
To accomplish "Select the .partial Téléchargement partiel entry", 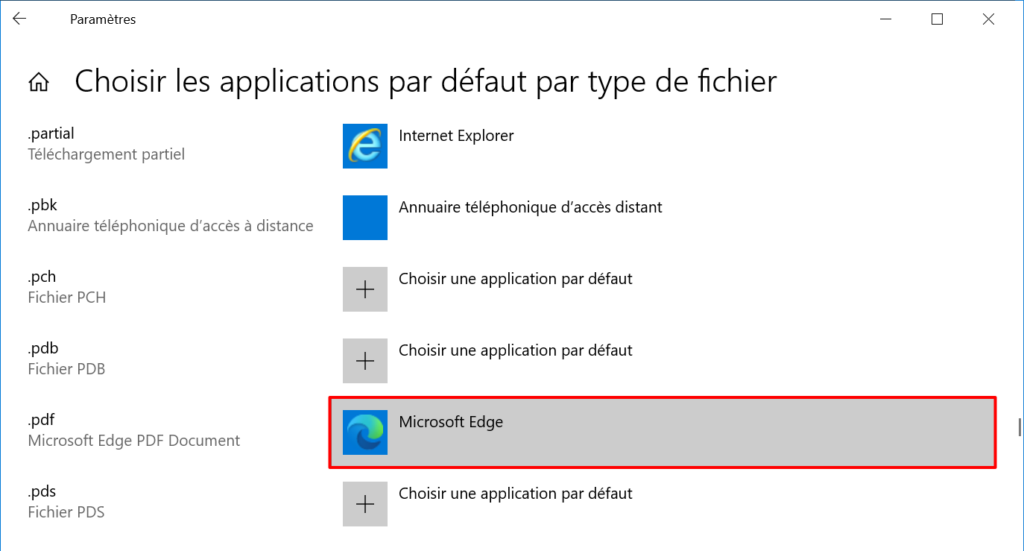I will click(x=106, y=144).
